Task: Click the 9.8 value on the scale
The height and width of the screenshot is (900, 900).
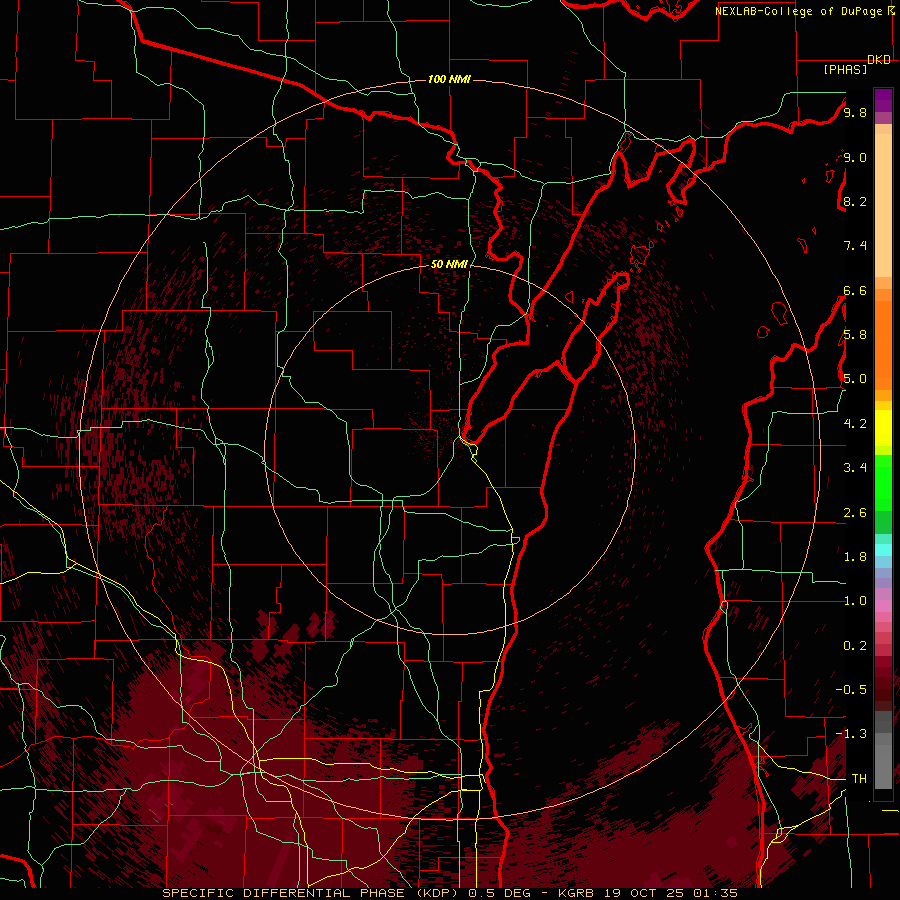Action: 855,112
